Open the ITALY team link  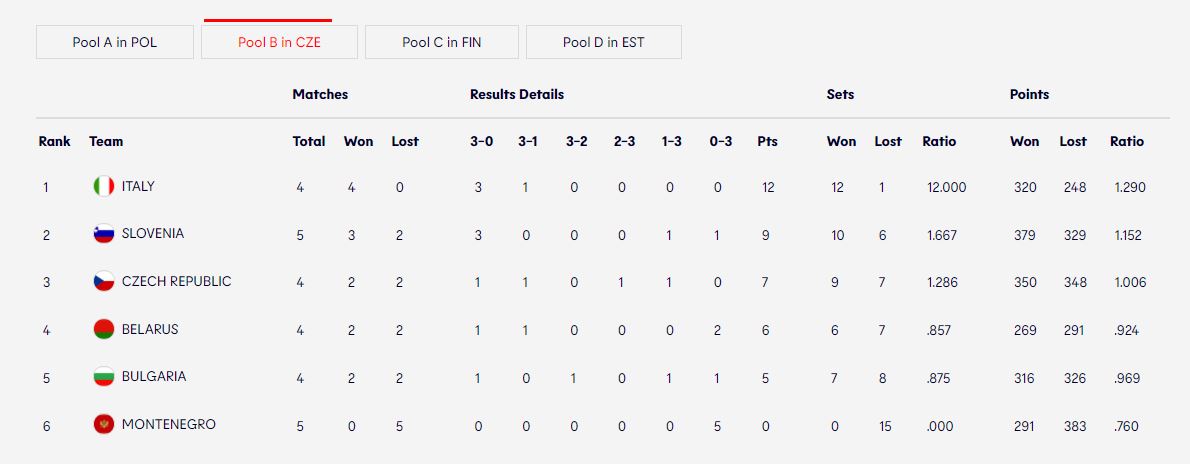click(138, 186)
